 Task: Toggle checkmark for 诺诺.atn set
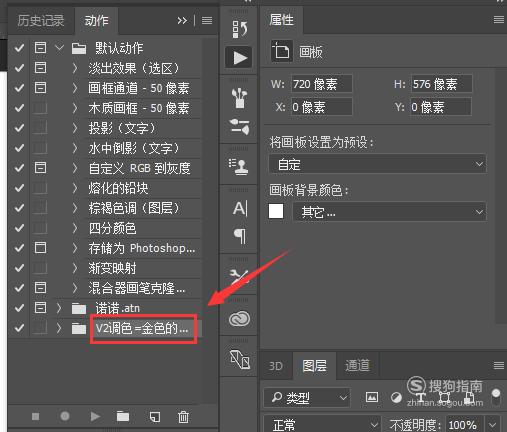[19, 308]
